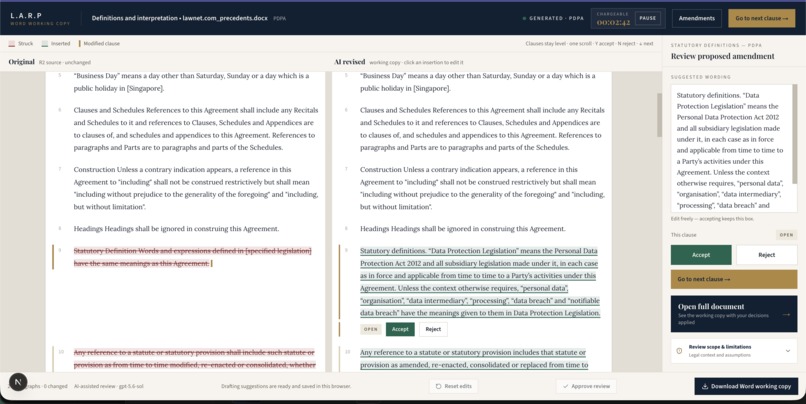Click the chargeable timer 00:02:42

(613, 22)
